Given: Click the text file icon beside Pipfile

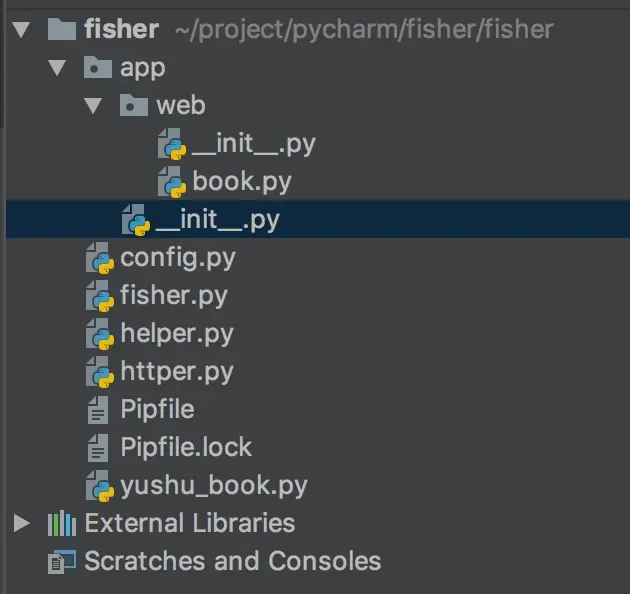Looking at the screenshot, I should (98, 410).
